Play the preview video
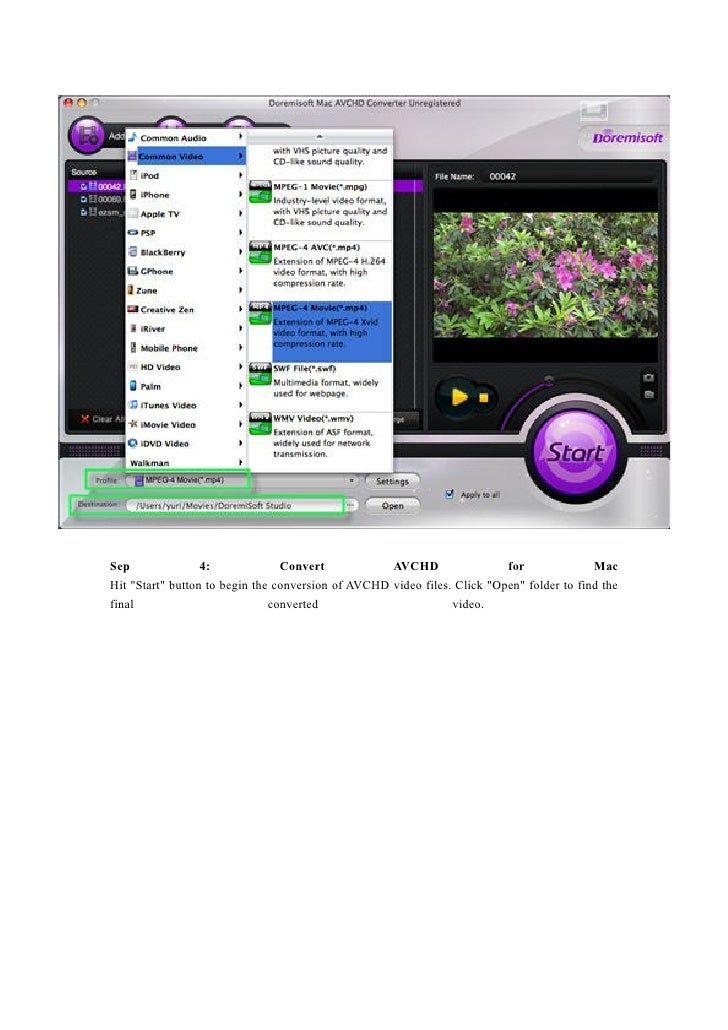This screenshot has height=1030, width=728. (459, 397)
